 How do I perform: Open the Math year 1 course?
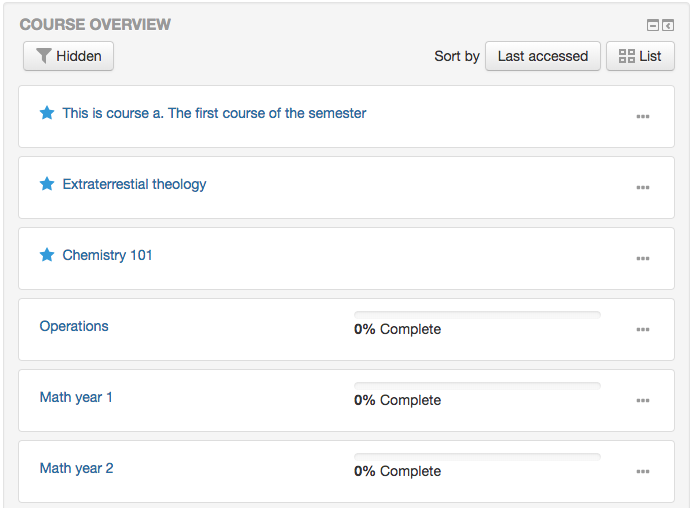76,397
